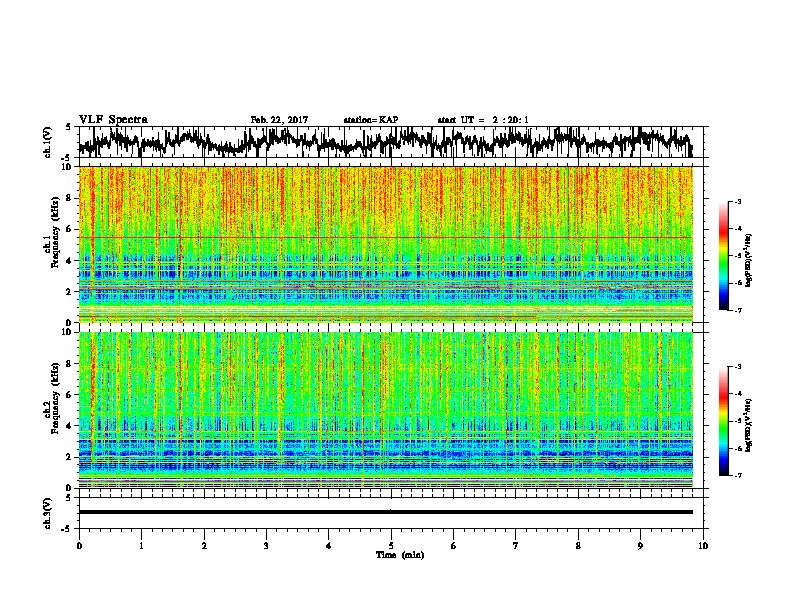Click the ch.2 color bar log(PSD) label
Image resolution: width=792 pixels, height=612 pixels.
(x=749, y=425)
